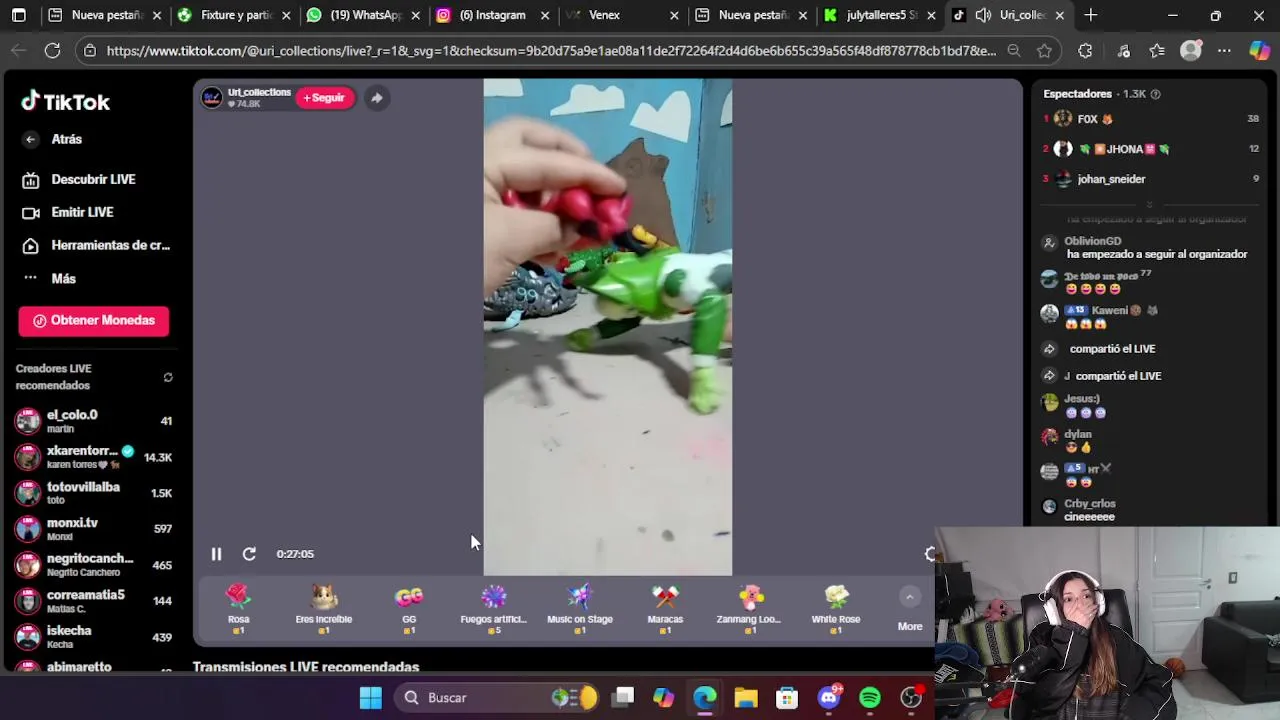Open the browser profile avatar
This screenshot has width=1280, height=720.
1190,50
